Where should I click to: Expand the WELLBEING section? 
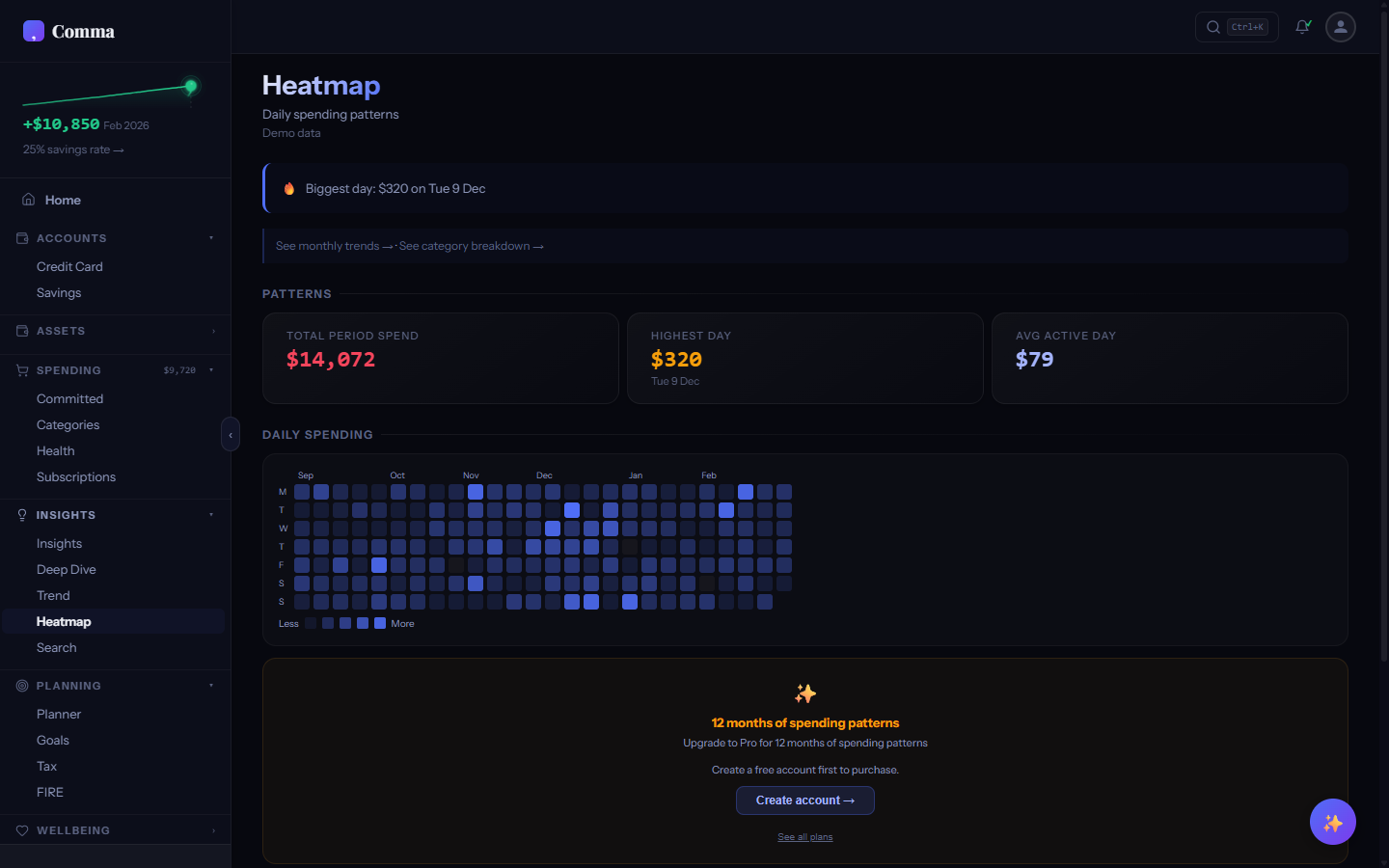pos(212,830)
